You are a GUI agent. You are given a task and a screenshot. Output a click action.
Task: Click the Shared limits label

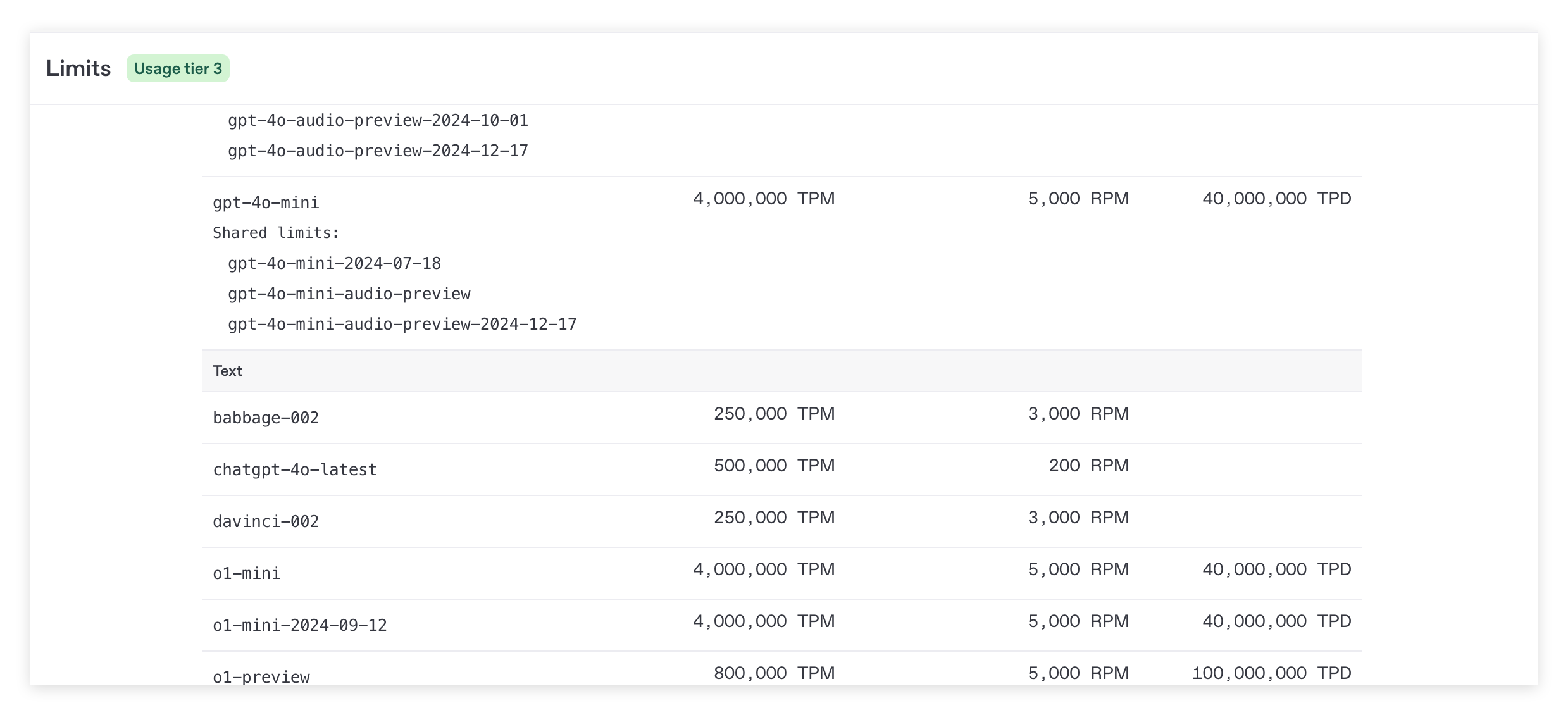coord(276,233)
